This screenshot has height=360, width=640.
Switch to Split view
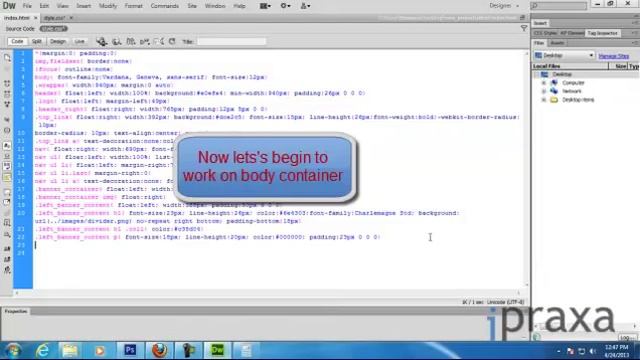[x=37, y=41]
